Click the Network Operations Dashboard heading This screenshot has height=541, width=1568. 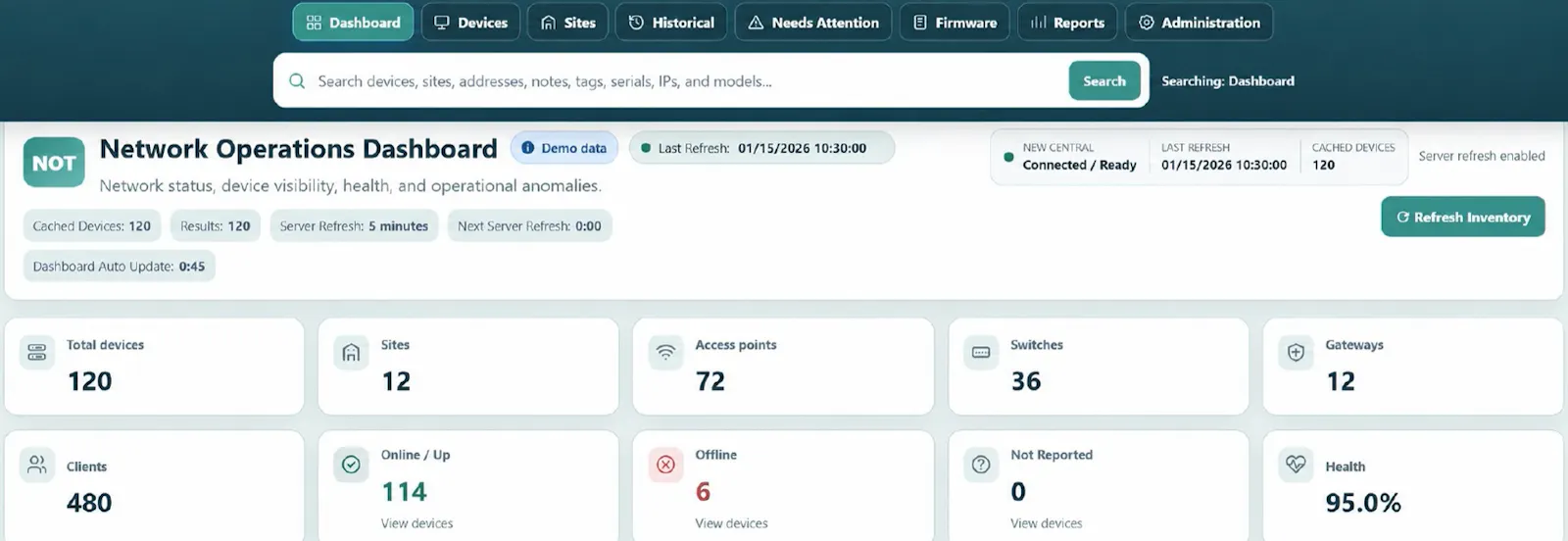click(299, 149)
